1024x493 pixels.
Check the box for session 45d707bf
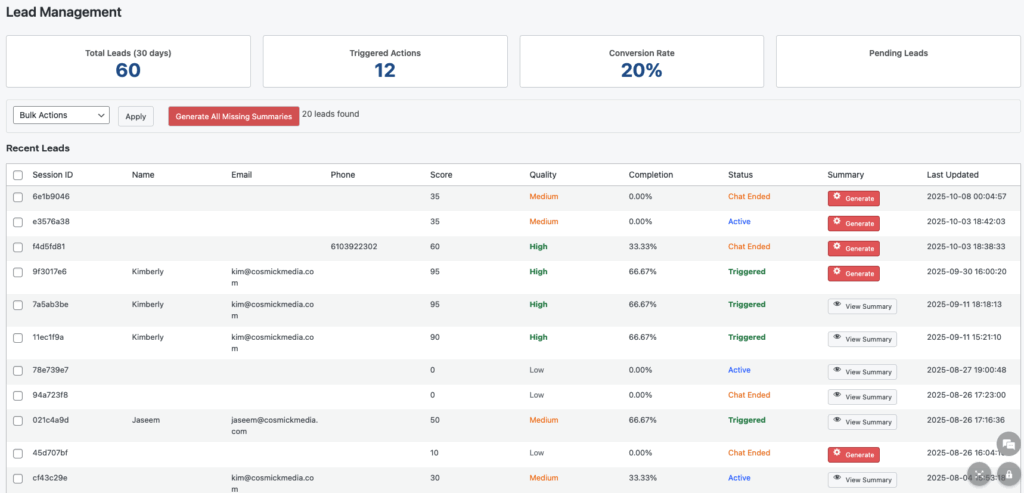(18, 453)
